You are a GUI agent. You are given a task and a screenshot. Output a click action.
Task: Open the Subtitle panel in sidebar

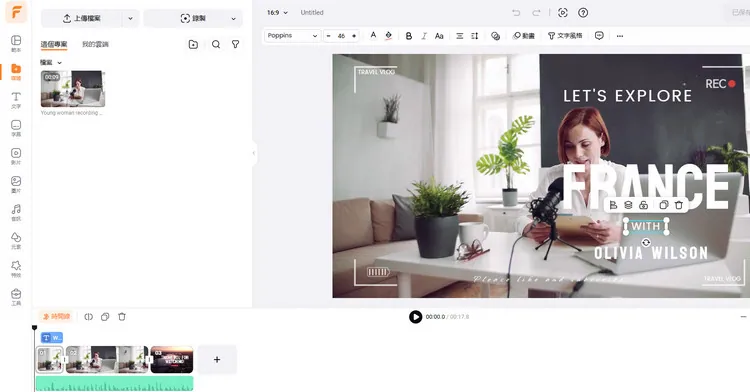click(16, 128)
